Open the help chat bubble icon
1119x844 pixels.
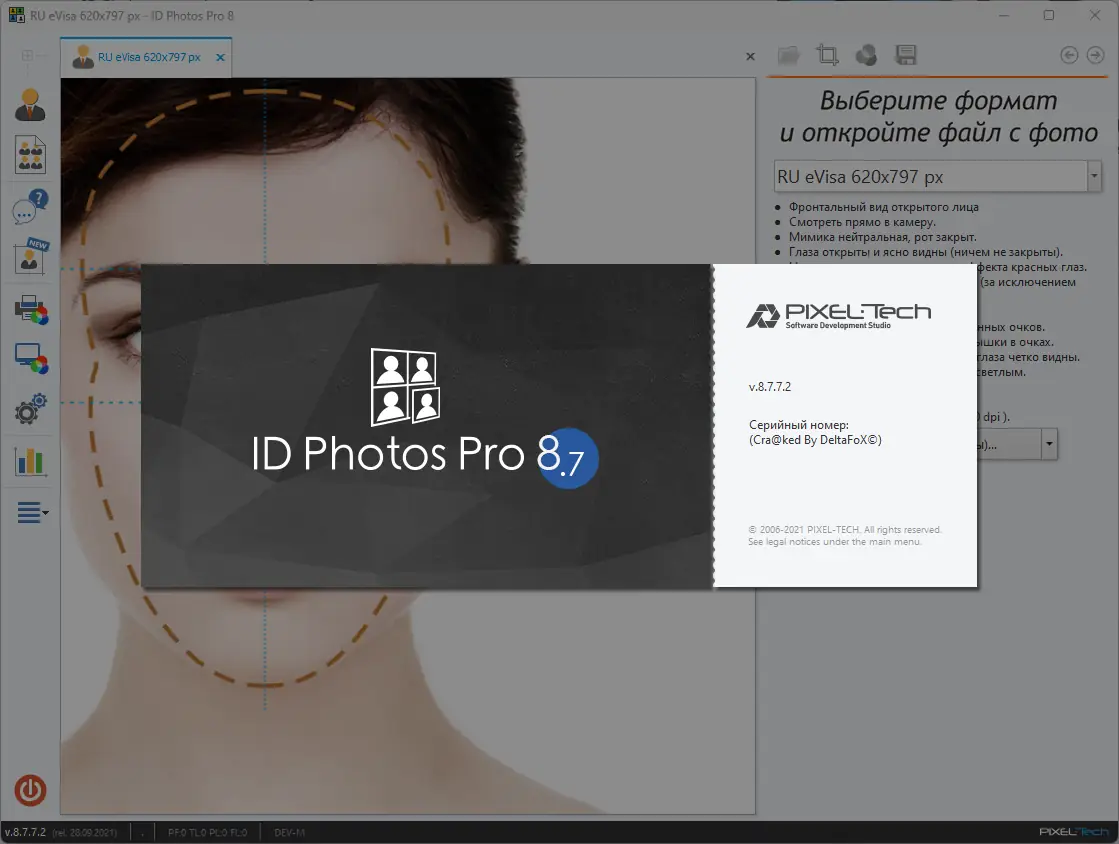pos(30,207)
